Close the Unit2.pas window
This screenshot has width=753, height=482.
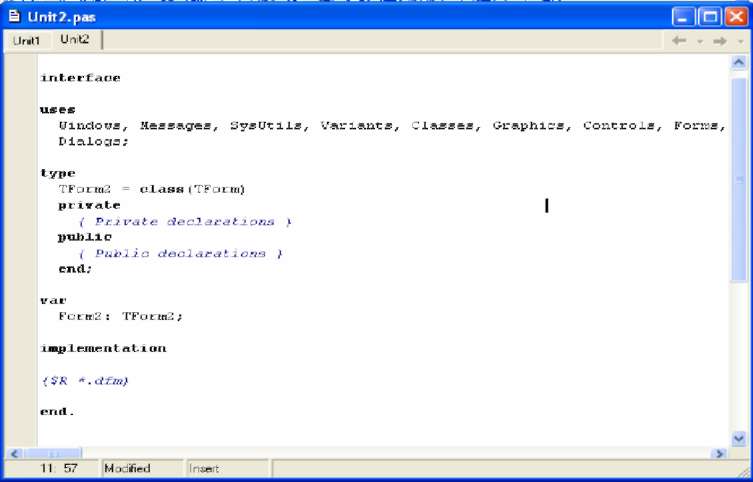pos(736,17)
